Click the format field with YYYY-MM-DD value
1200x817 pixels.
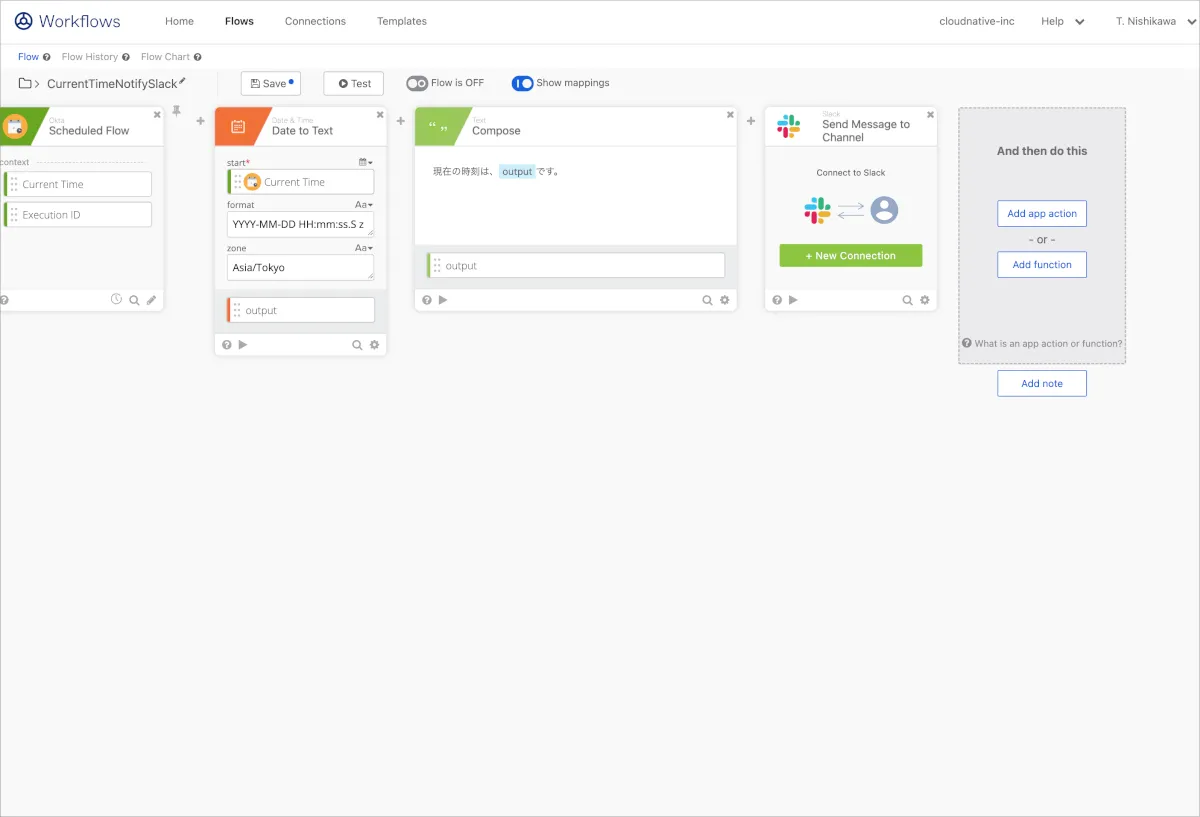tap(300, 225)
